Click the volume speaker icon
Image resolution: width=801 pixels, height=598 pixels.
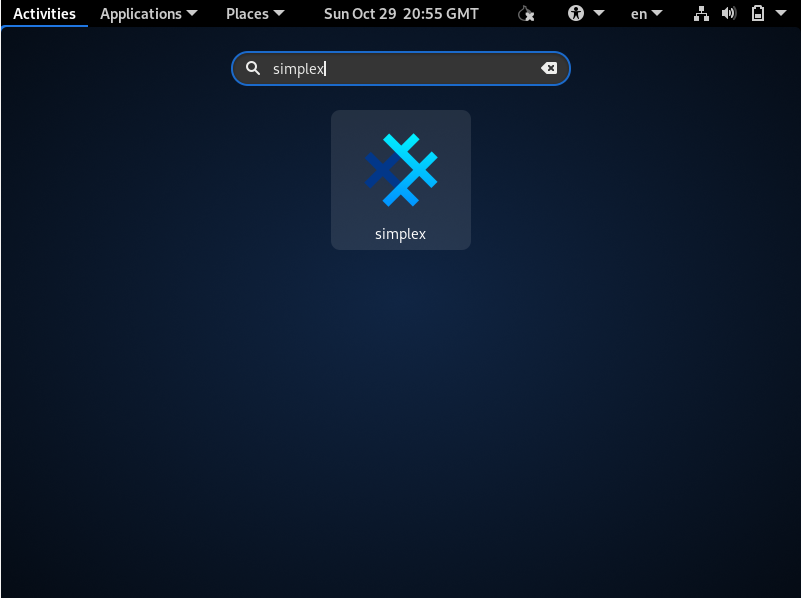[x=729, y=13]
